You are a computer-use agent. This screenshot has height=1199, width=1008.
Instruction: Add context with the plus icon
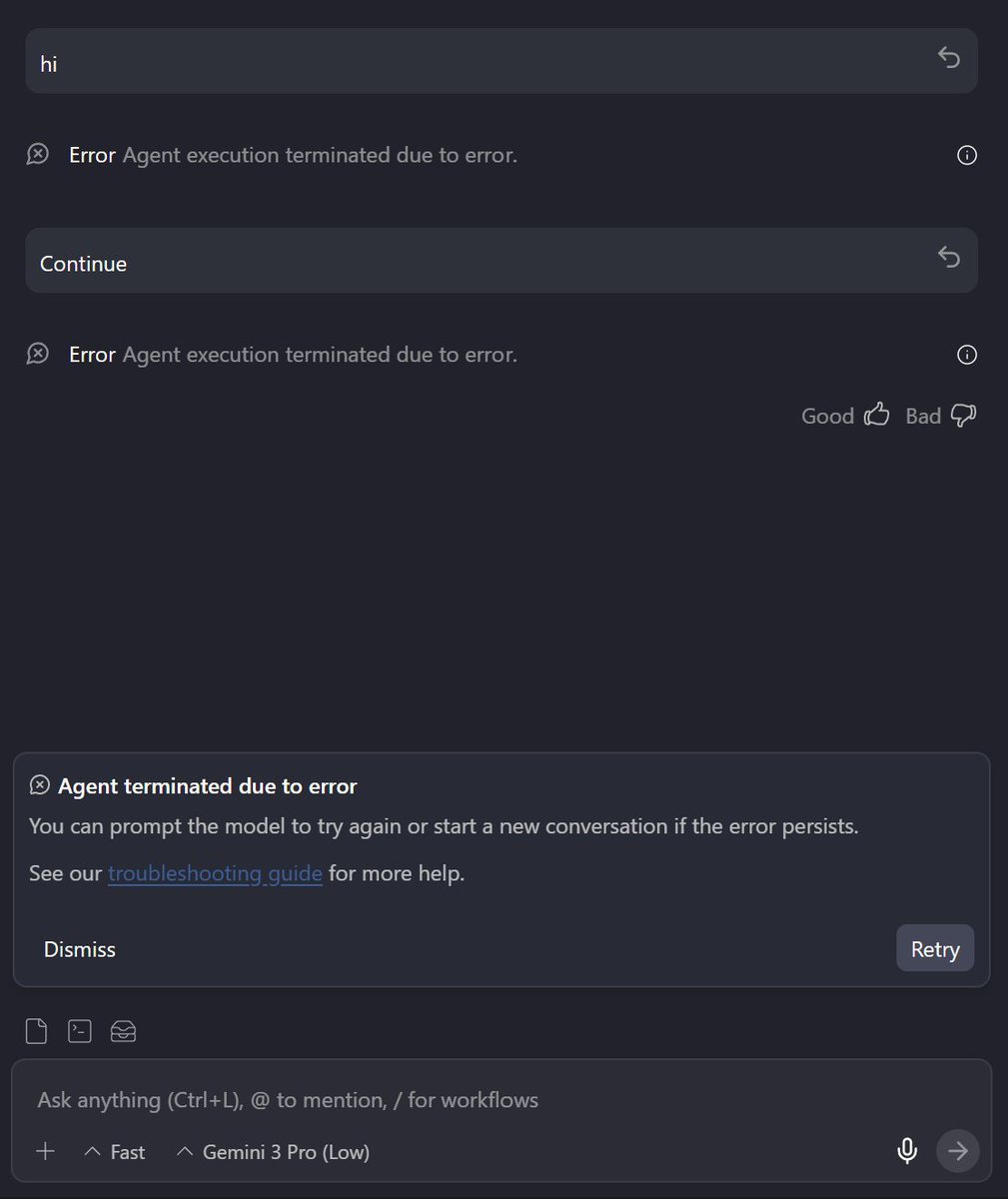45,1151
